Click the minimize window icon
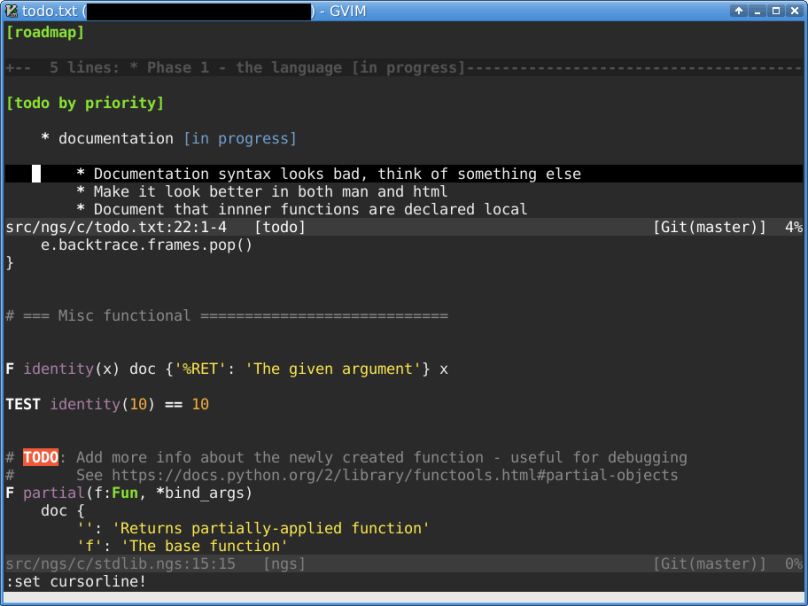Screen dimensions: 808x606 [757, 10]
